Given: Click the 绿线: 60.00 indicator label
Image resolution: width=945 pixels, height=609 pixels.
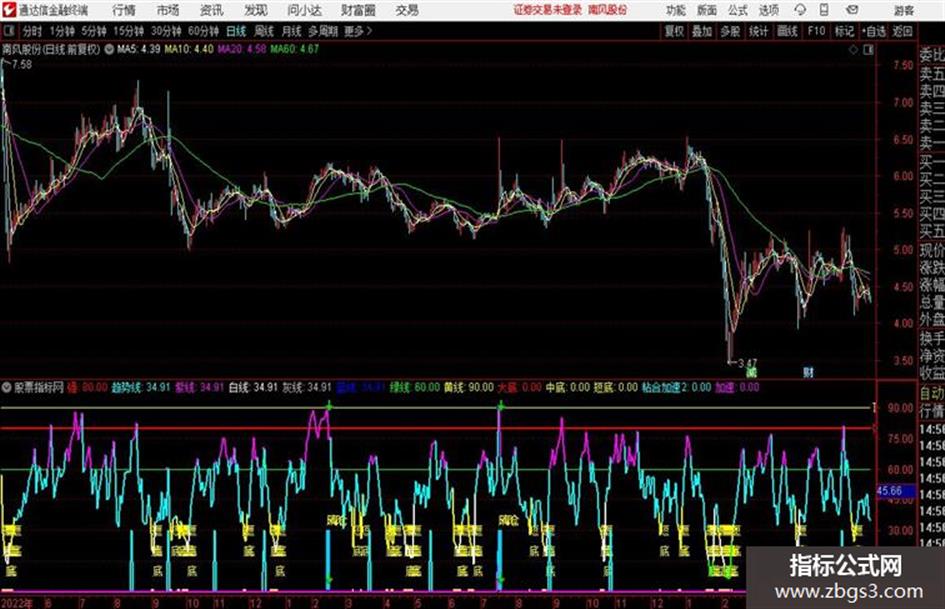Looking at the screenshot, I should [x=415, y=387].
